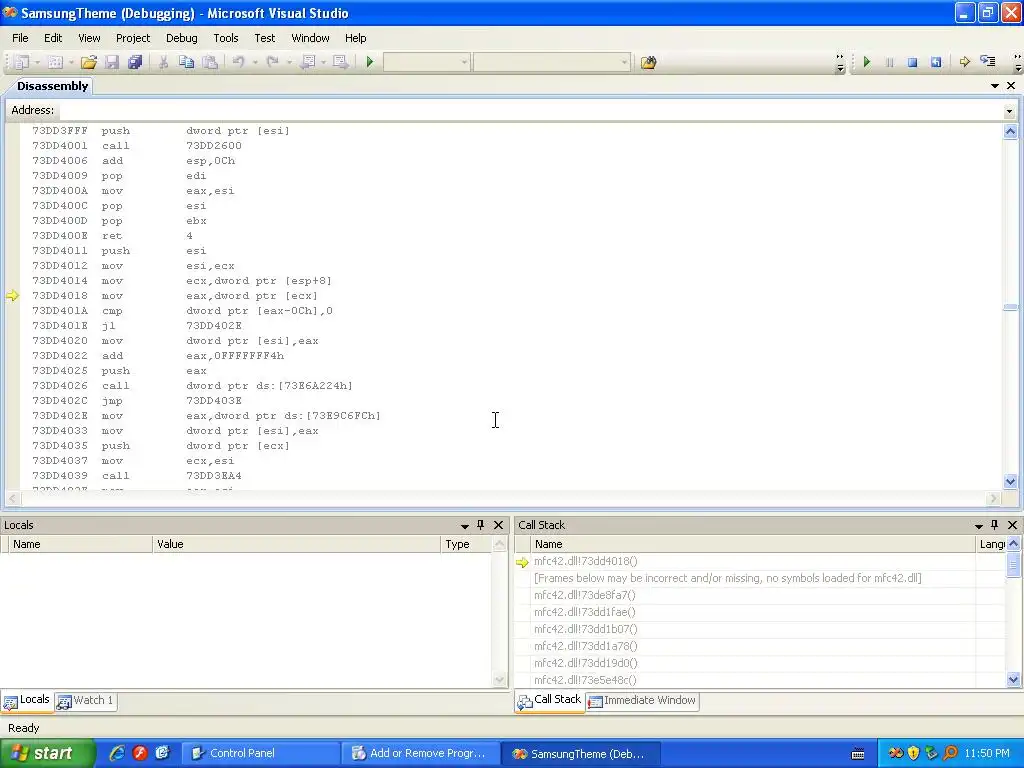Open the Address field dropdown arrow
Viewport: 1024px width, 768px height.
pyautogui.click(x=1009, y=110)
